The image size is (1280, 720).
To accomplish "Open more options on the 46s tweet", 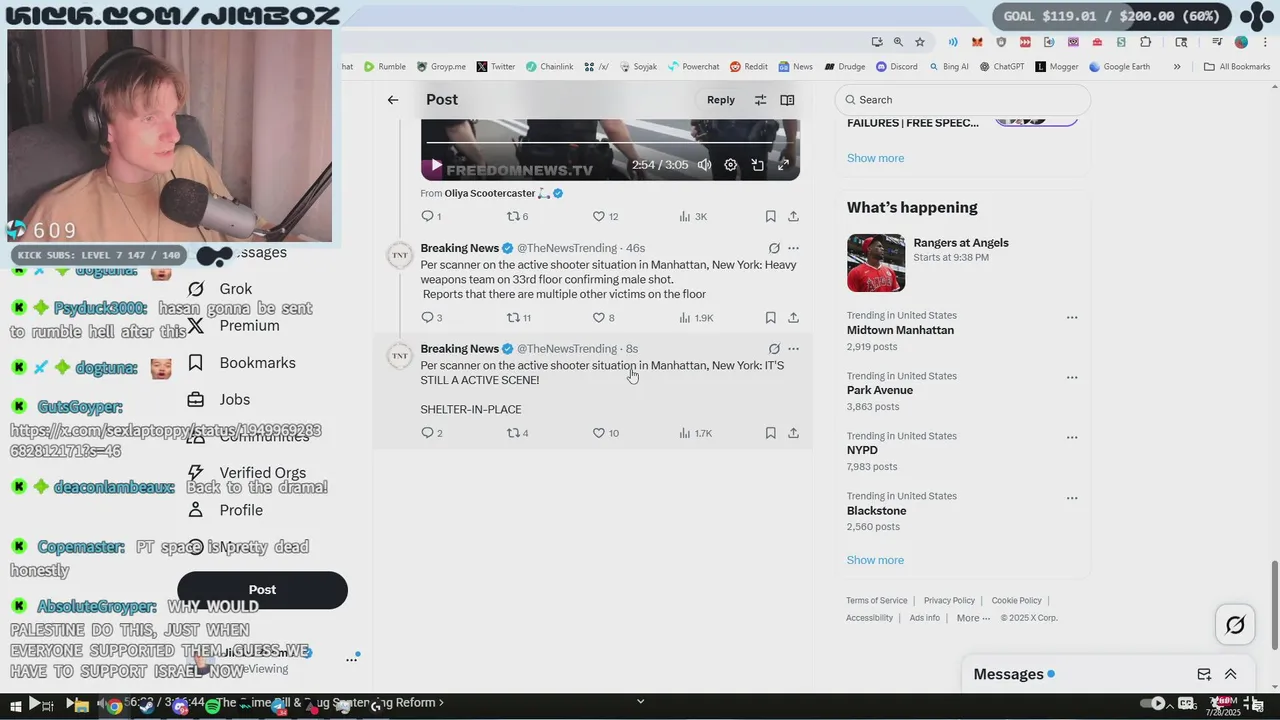I will (793, 248).
